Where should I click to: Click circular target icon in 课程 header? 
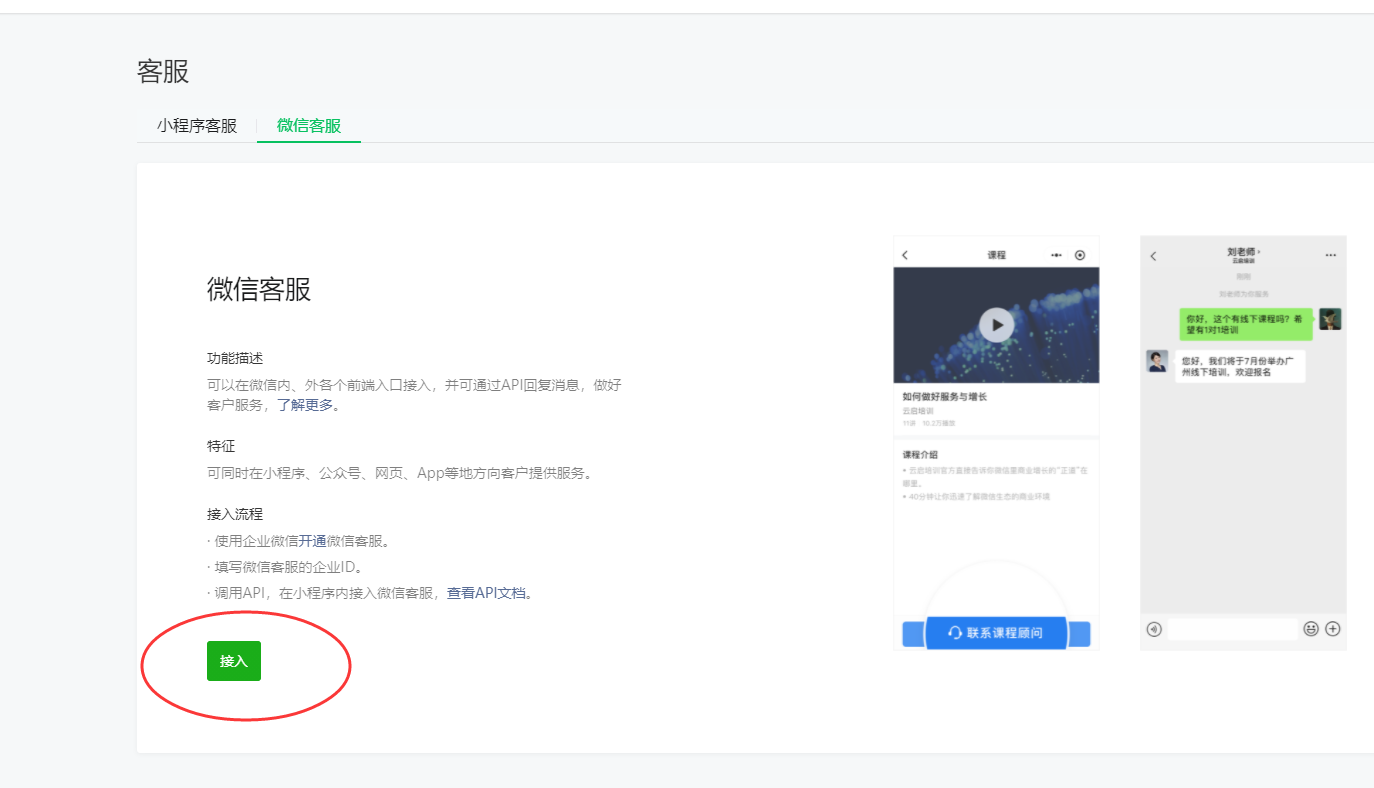coord(1080,255)
